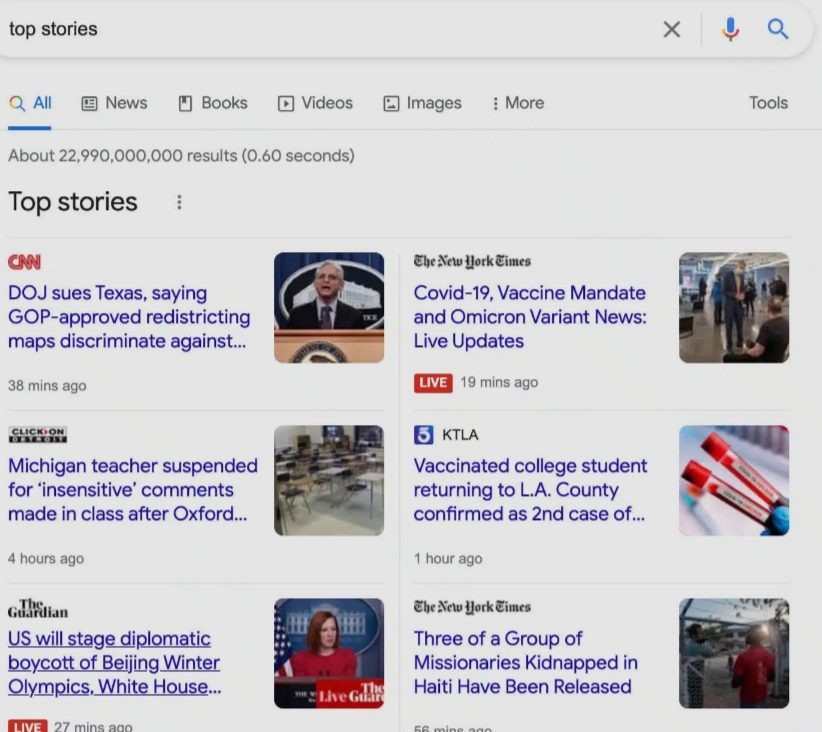The height and width of the screenshot is (732, 822).
Task: Select the Videos result filter
Action: (x=315, y=103)
